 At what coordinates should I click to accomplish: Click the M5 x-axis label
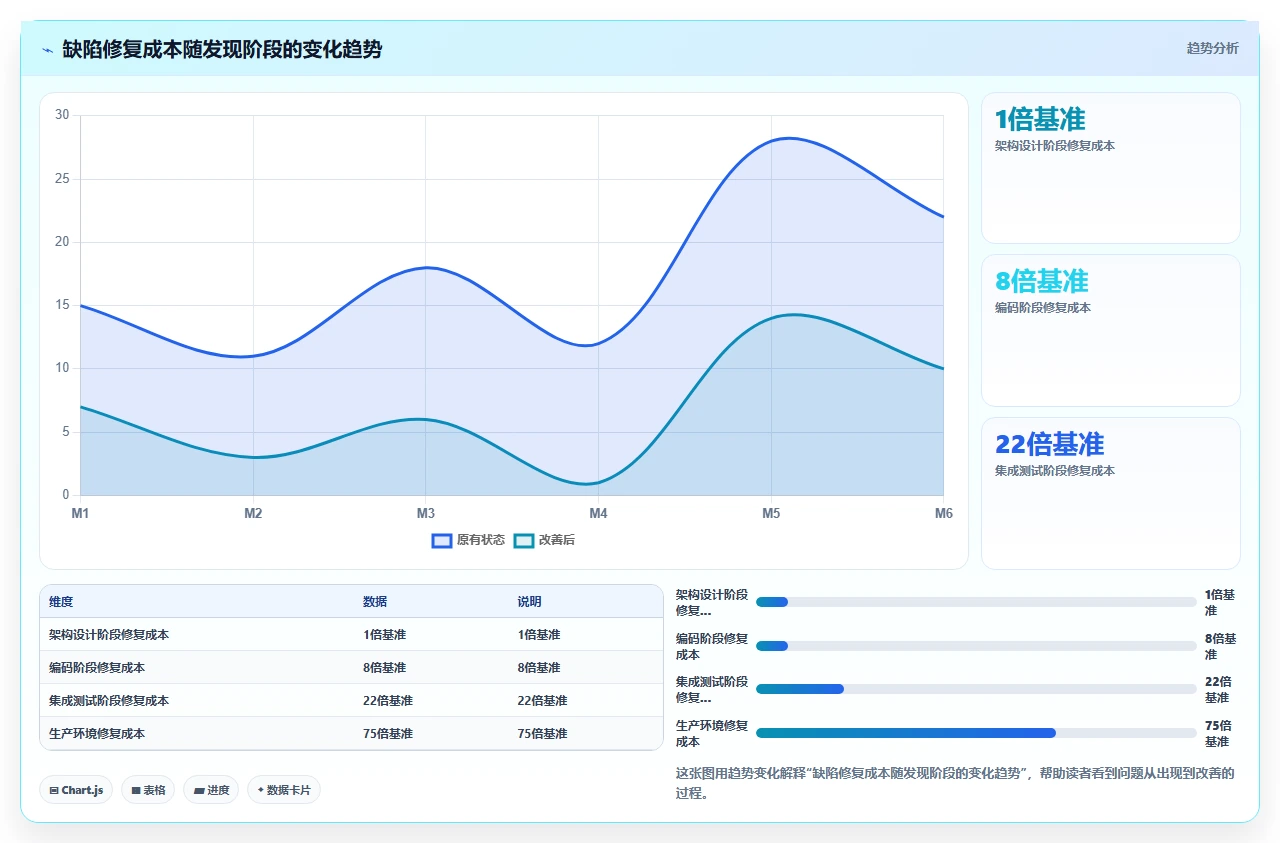click(771, 513)
